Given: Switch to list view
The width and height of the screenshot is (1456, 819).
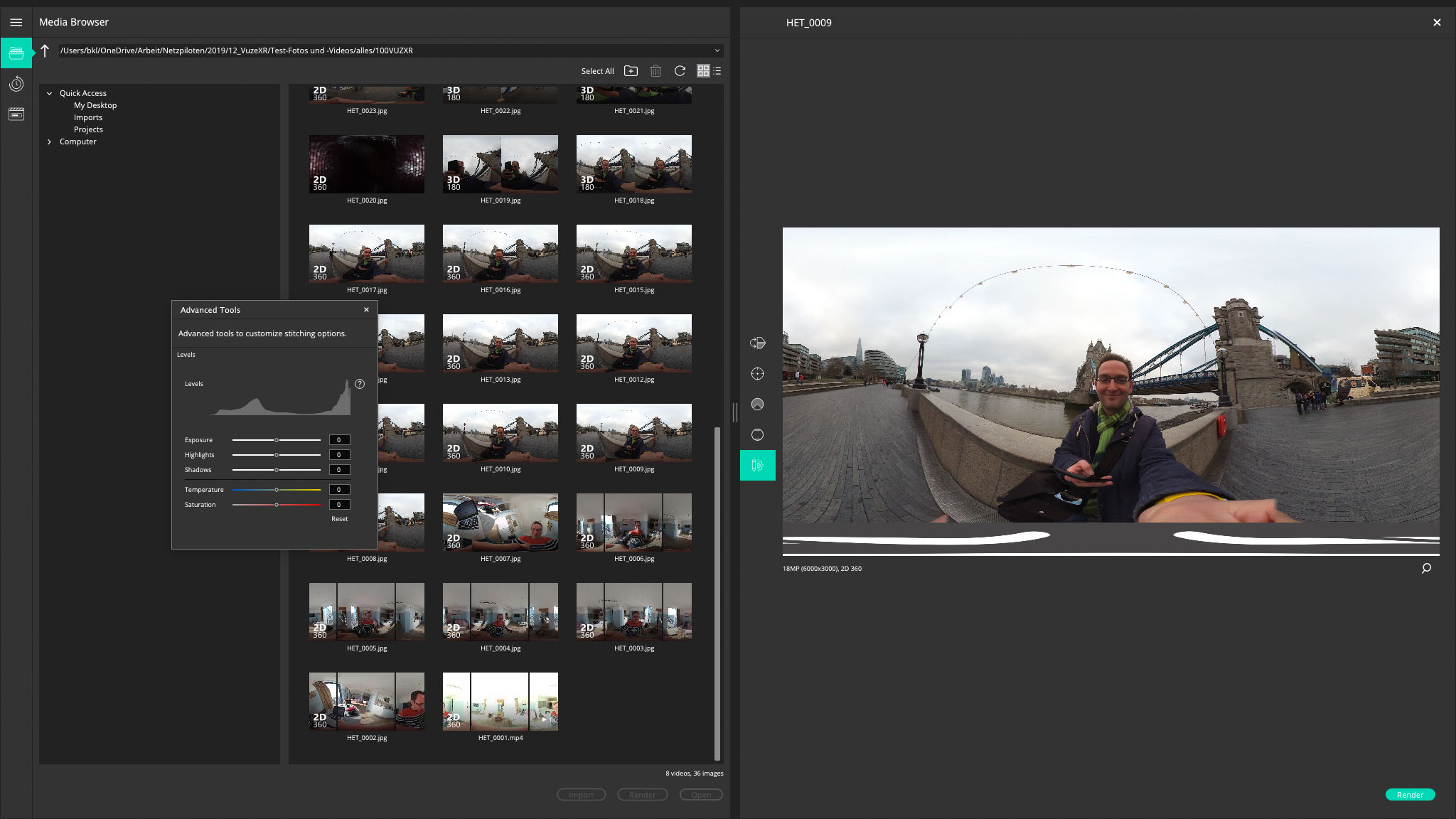Looking at the screenshot, I should (x=717, y=70).
